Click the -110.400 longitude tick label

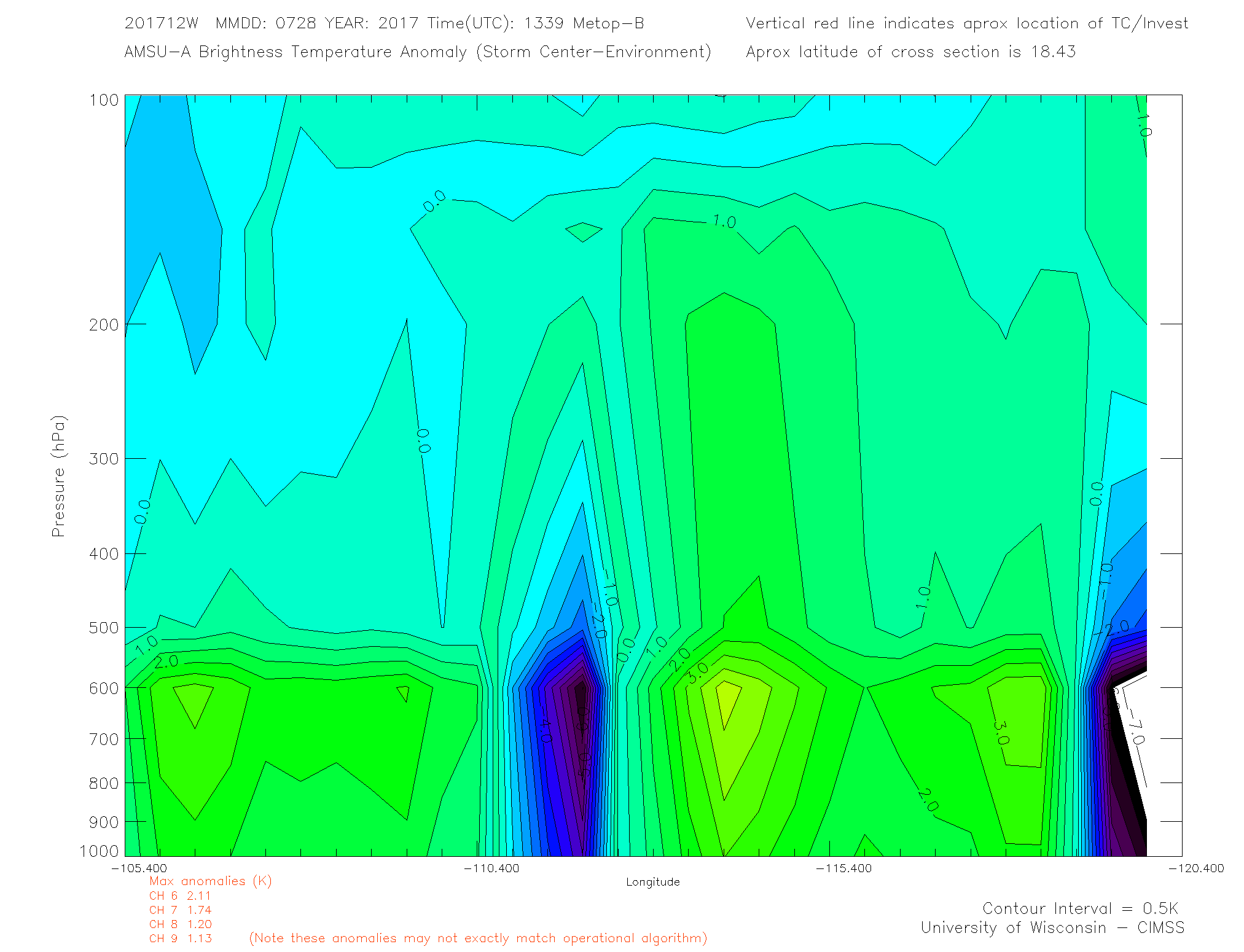point(491,868)
